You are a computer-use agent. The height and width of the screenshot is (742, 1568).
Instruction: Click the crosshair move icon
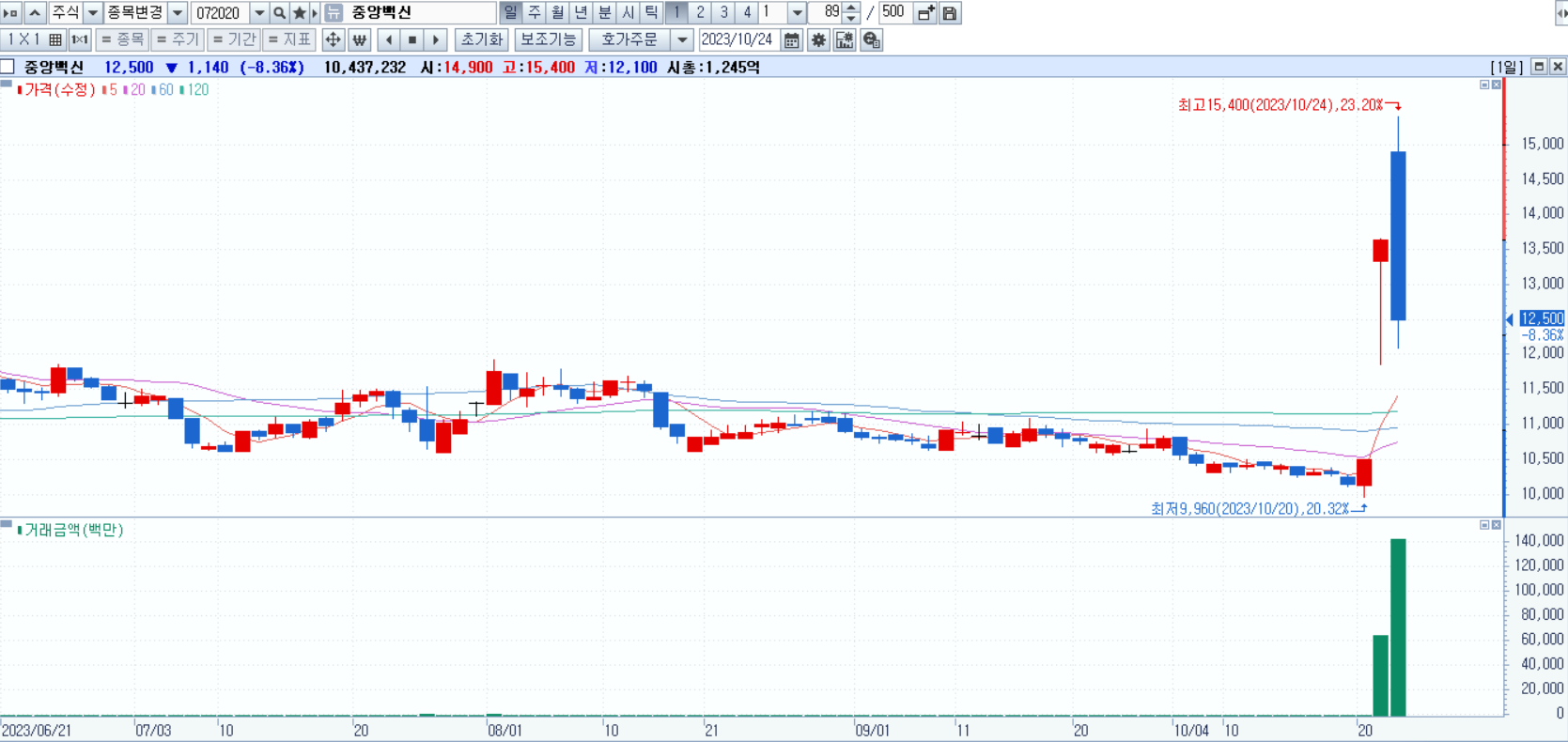pyautogui.click(x=333, y=39)
